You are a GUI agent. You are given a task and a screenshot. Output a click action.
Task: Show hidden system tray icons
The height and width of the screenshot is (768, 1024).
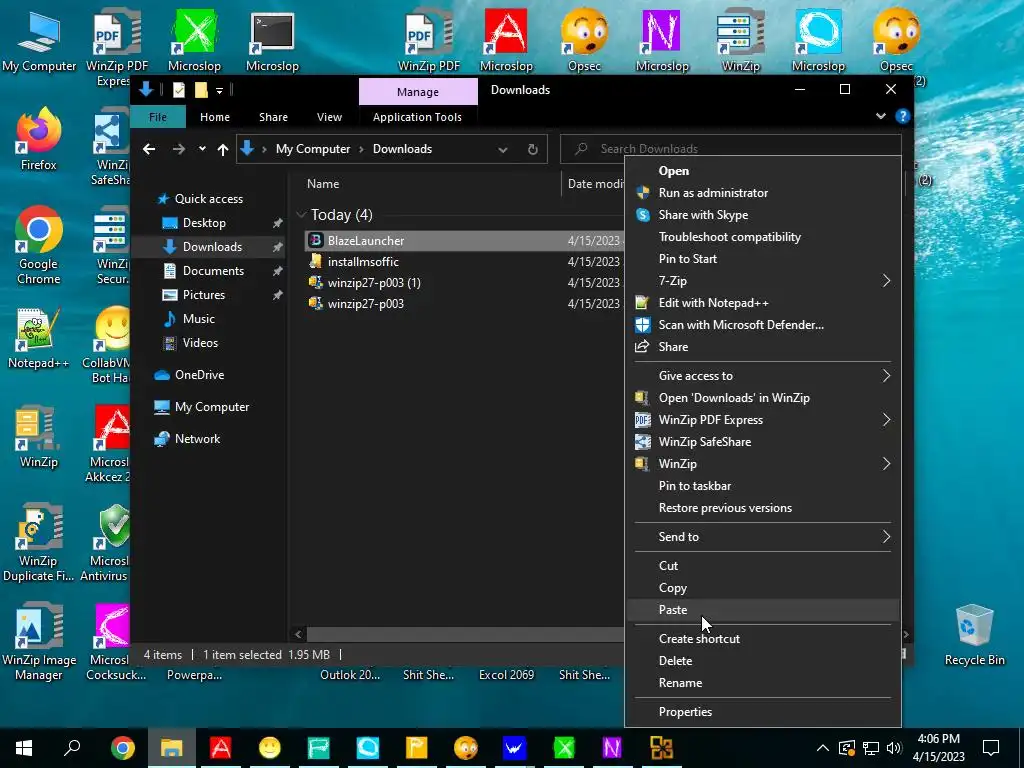pyautogui.click(x=823, y=748)
